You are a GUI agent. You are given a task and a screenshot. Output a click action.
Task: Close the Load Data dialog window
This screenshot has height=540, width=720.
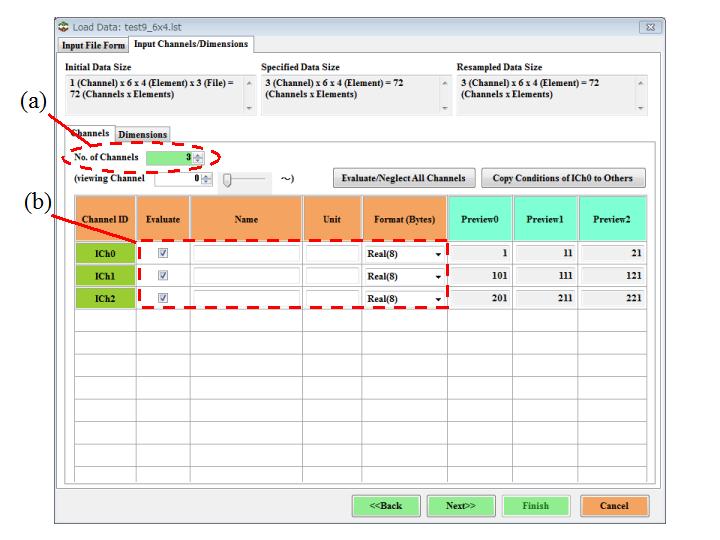pyautogui.click(x=648, y=26)
